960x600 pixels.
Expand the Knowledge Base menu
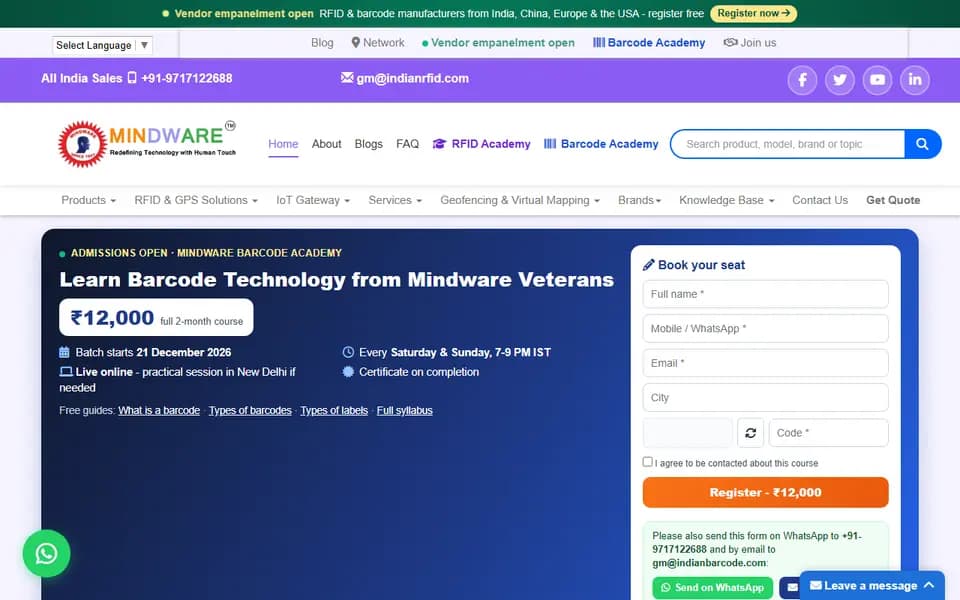click(x=727, y=200)
